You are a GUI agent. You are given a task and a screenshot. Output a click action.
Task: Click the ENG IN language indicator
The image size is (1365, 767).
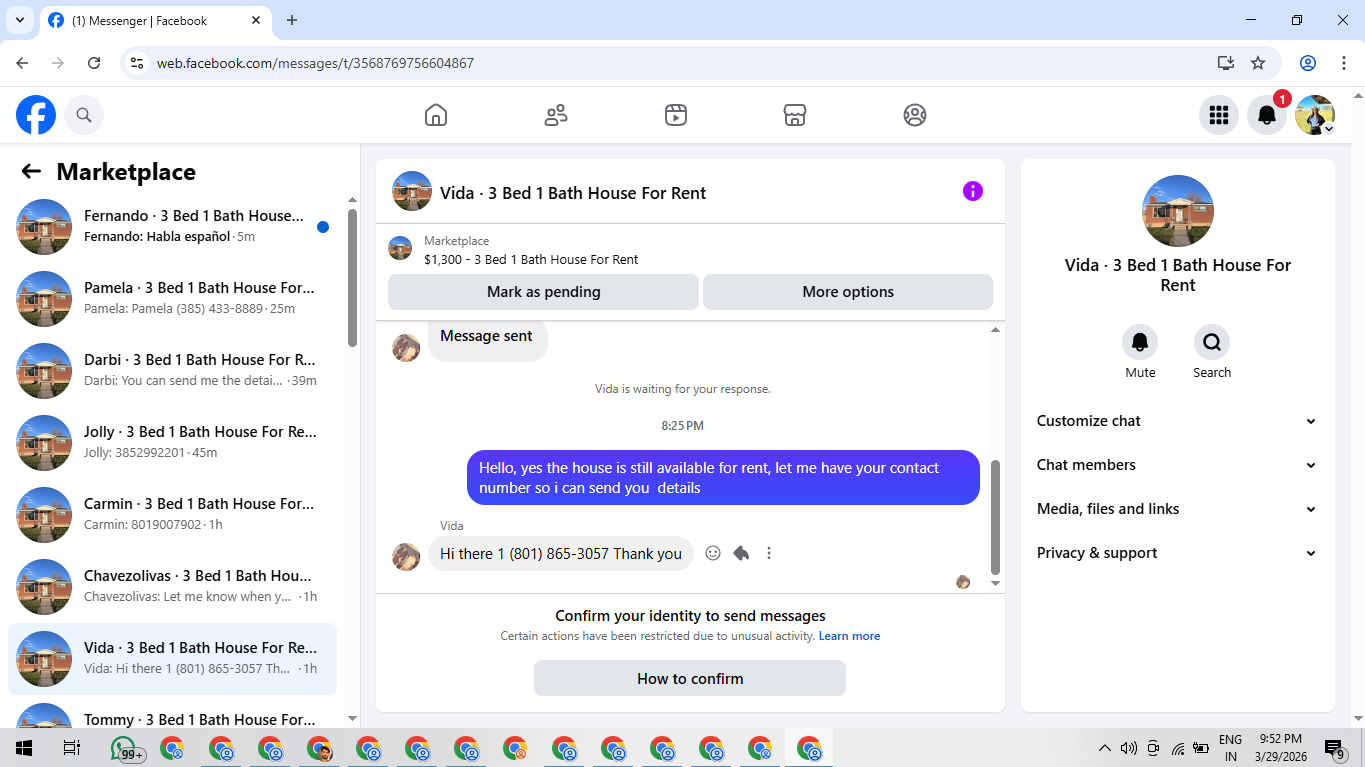[x=1231, y=748]
